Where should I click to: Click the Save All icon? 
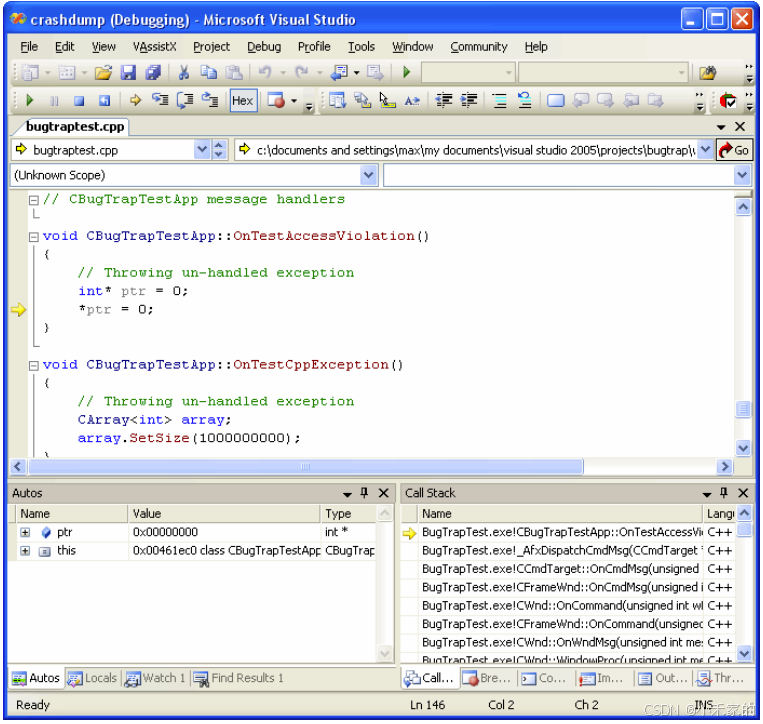(153, 72)
